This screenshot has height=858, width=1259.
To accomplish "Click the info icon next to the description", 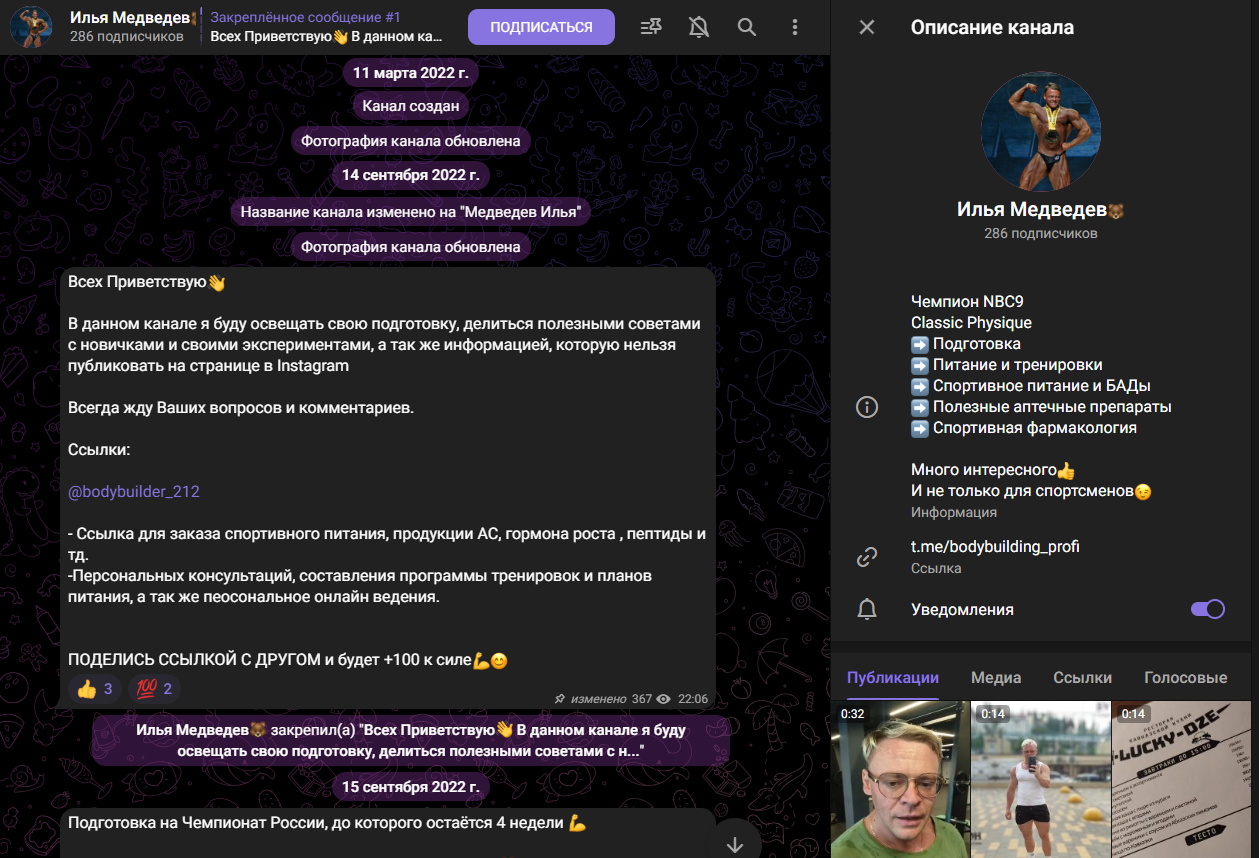I will click(x=867, y=407).
